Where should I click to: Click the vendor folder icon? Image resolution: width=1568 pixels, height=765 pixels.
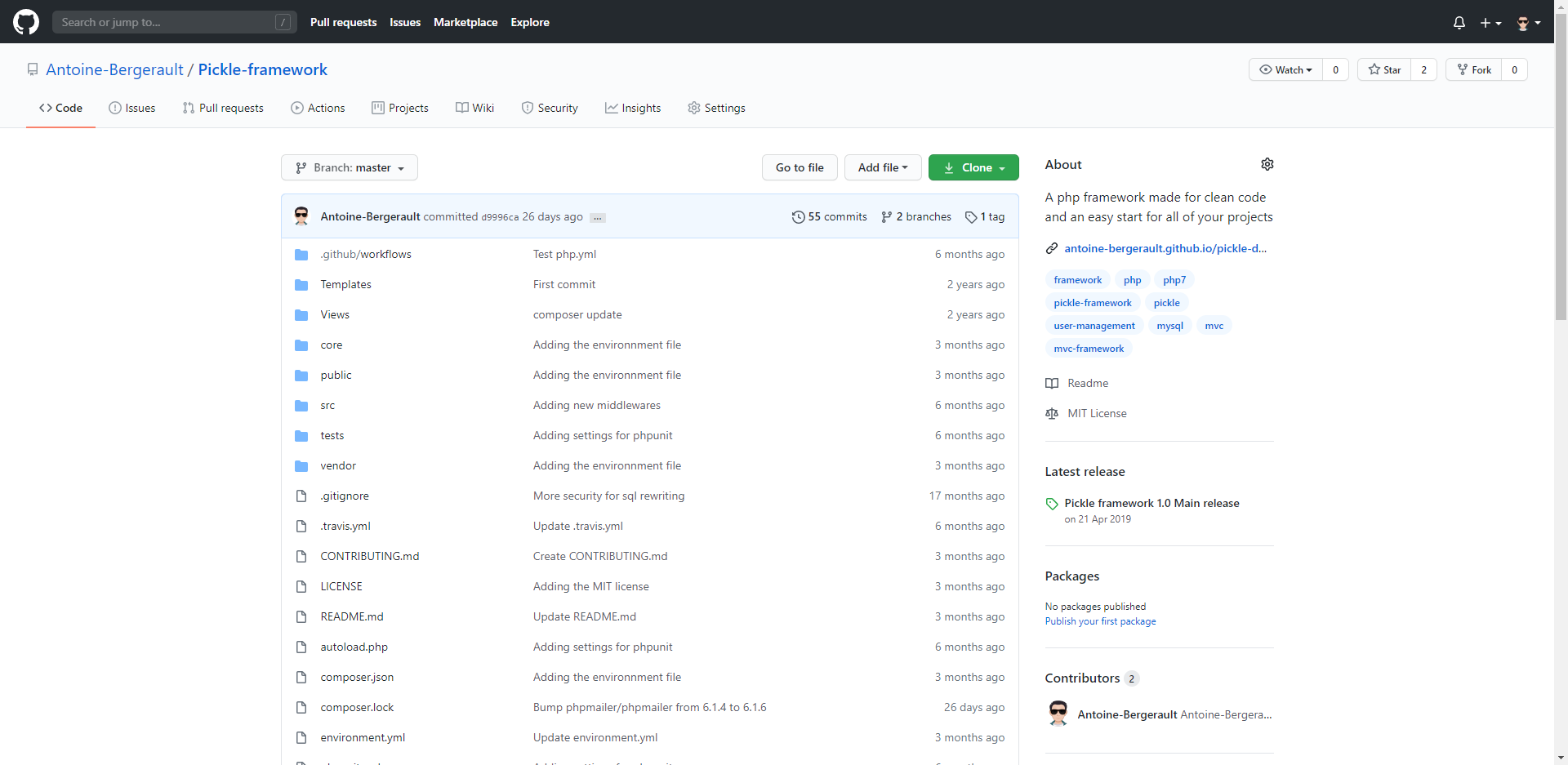click(301, 466)
